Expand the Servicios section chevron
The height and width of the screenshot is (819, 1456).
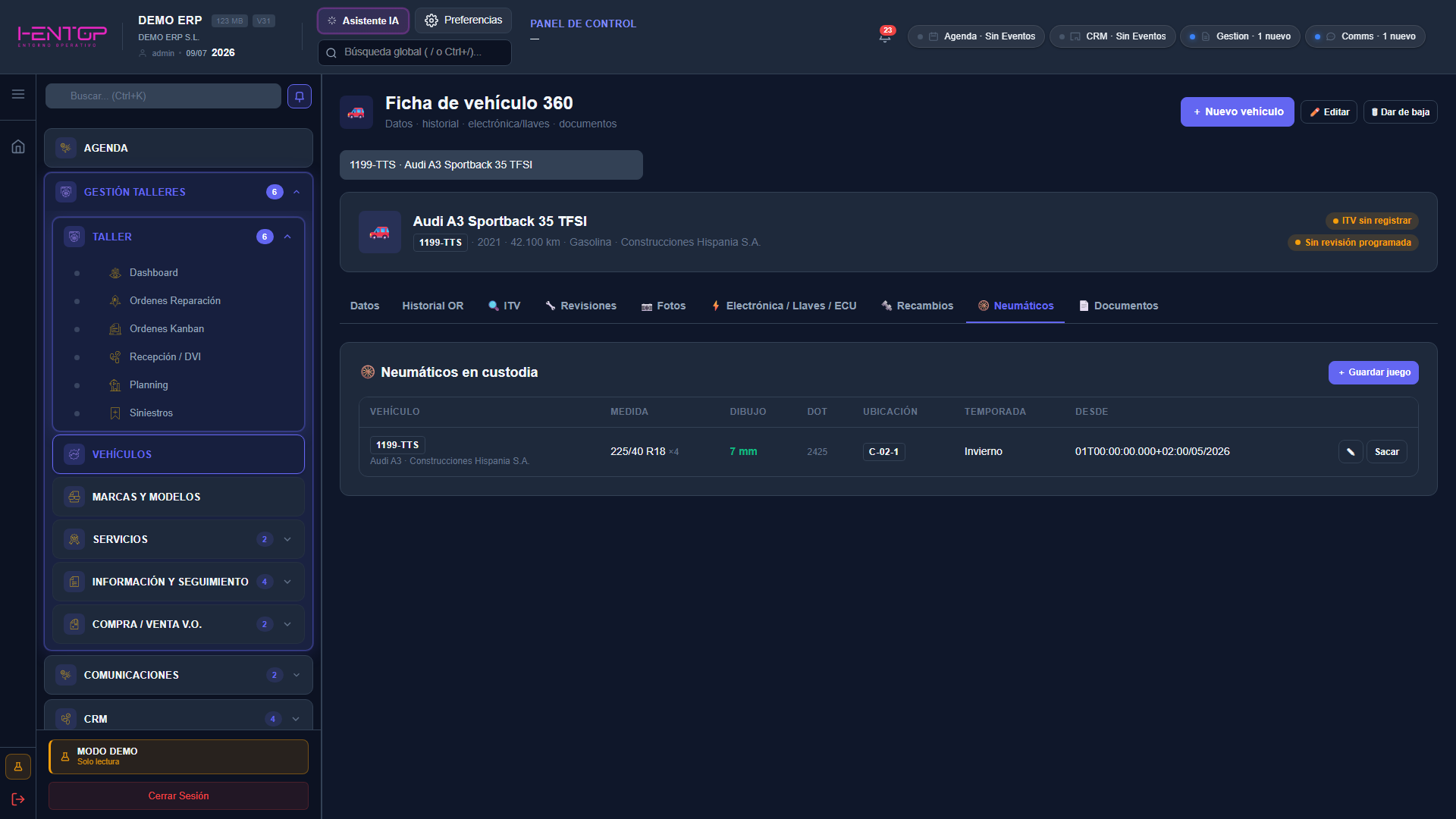tap(287, 539)
